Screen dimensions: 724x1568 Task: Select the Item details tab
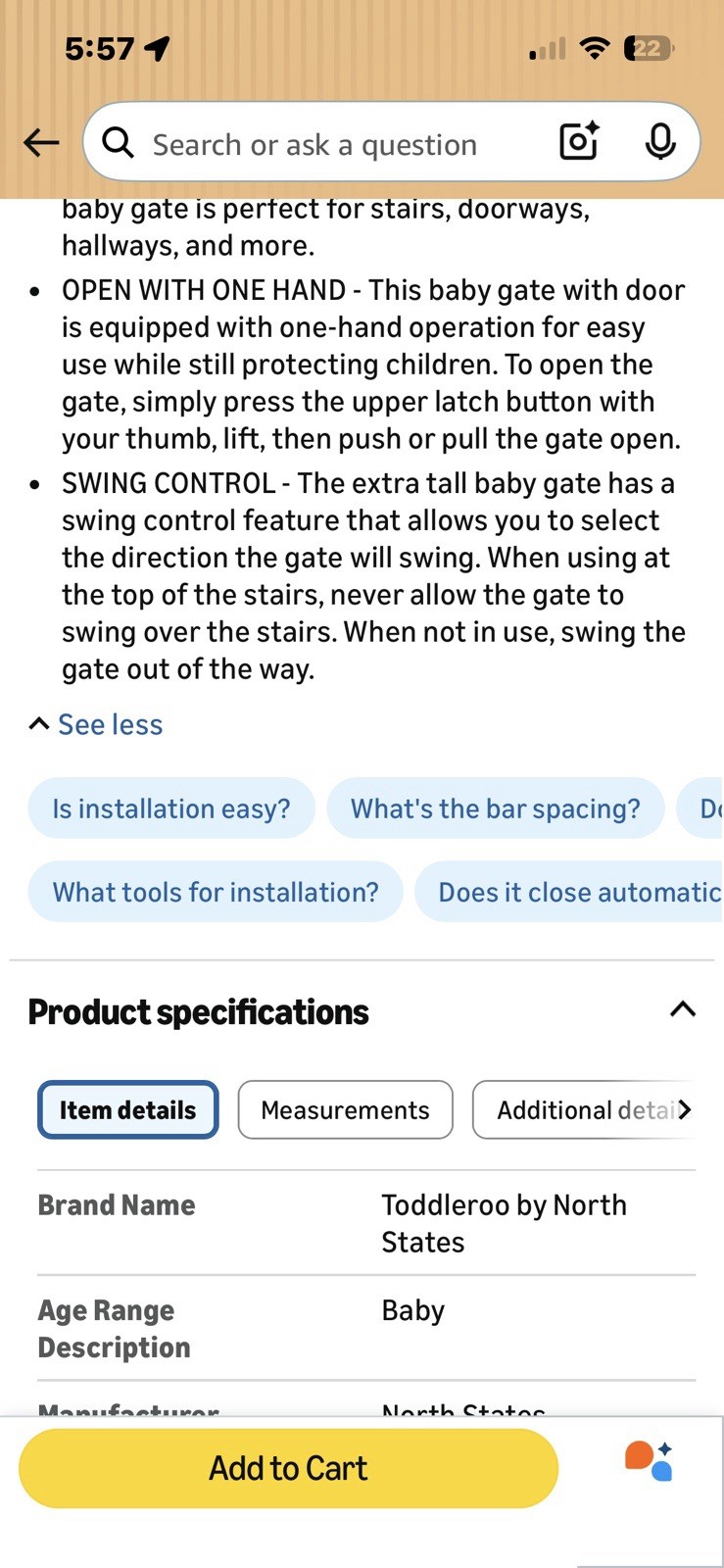point(127,1109)
